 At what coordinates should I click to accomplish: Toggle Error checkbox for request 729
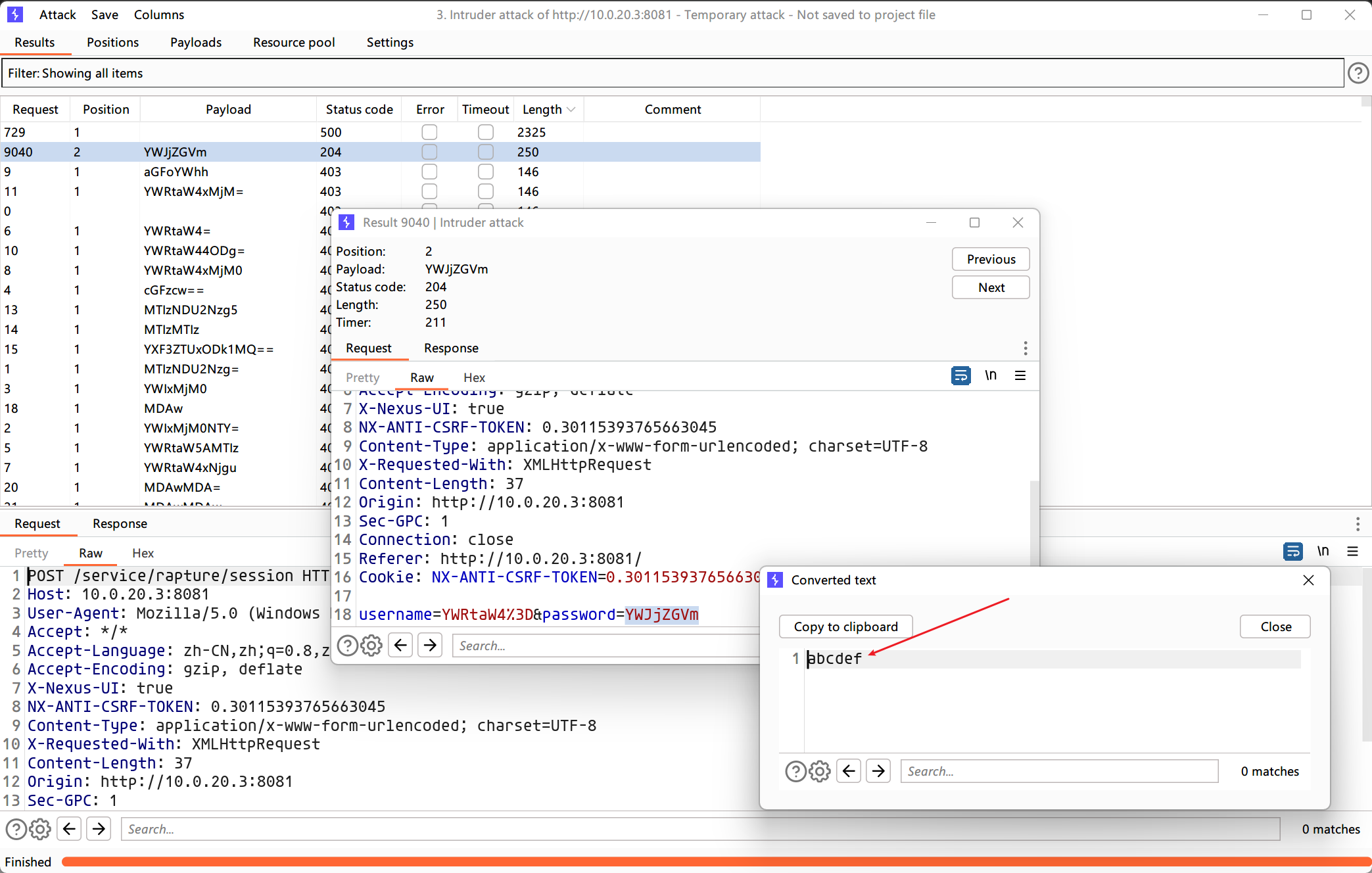pyautogui.click(x=429, y=132)
